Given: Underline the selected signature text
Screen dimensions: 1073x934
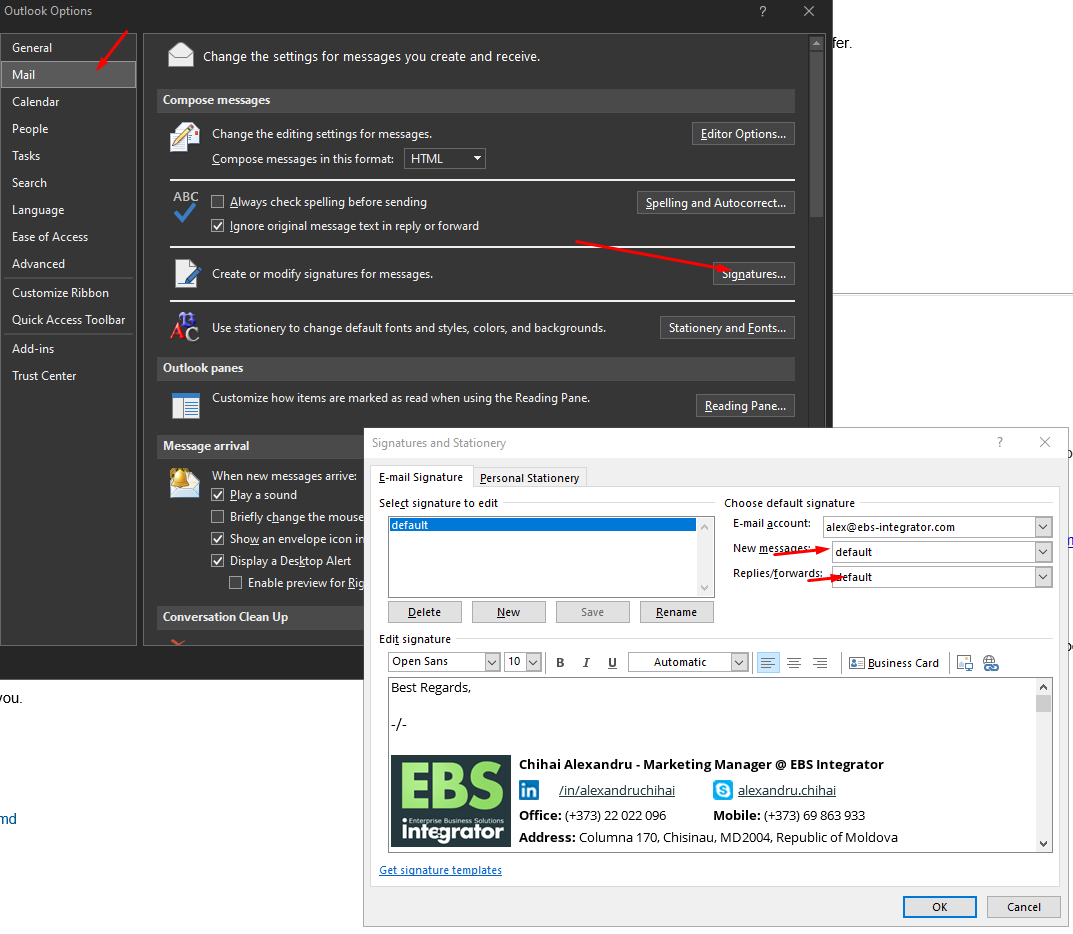Looking at the screenshot, I should 612,663.
